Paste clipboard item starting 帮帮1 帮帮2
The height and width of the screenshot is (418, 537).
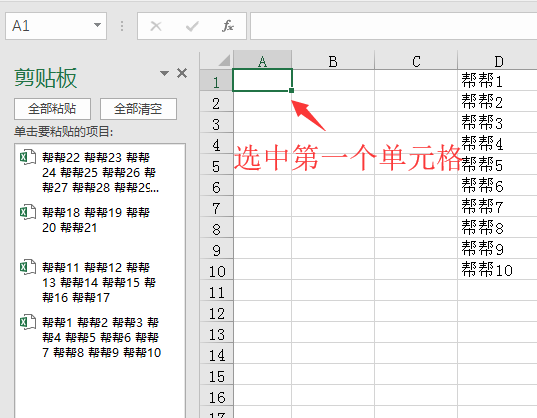click(100, 338)
